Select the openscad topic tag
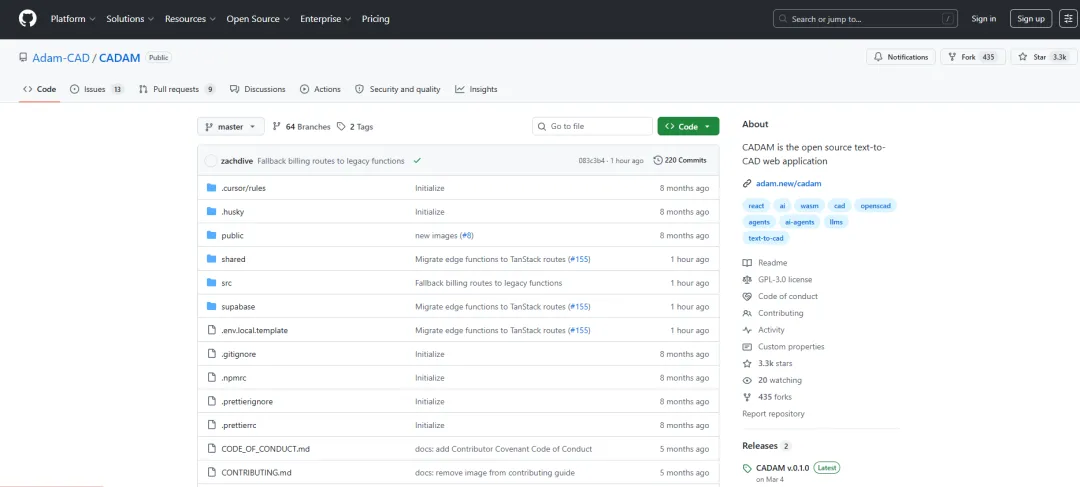 [875, 205]
